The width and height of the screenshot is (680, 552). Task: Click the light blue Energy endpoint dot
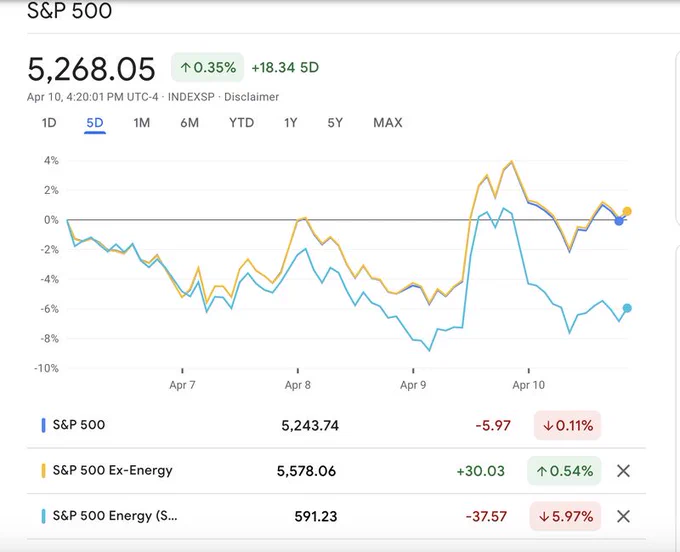pyautogui.click(x=627, y=308)
